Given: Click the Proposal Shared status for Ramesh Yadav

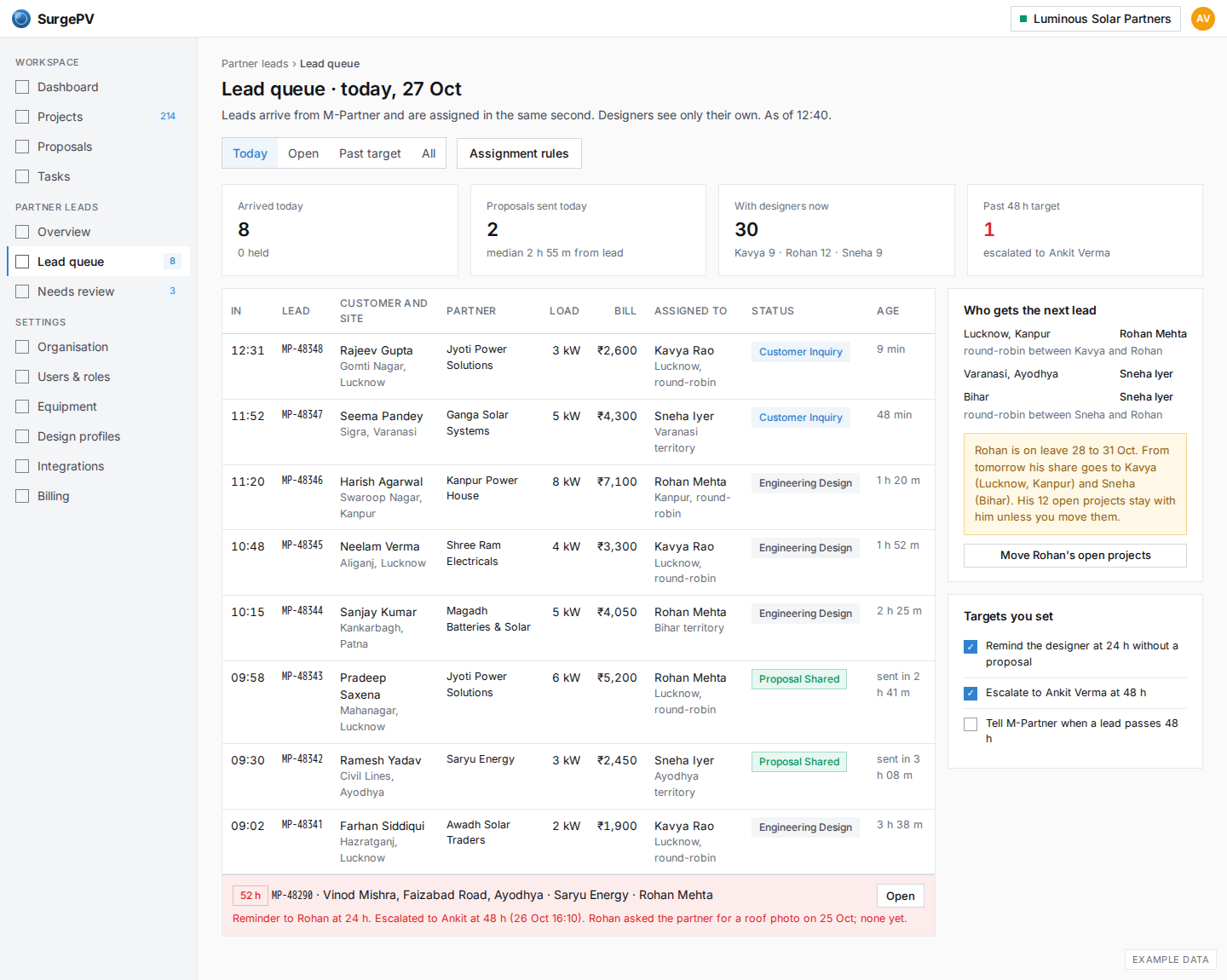Looking at the screenshot, I should [799, 762].
